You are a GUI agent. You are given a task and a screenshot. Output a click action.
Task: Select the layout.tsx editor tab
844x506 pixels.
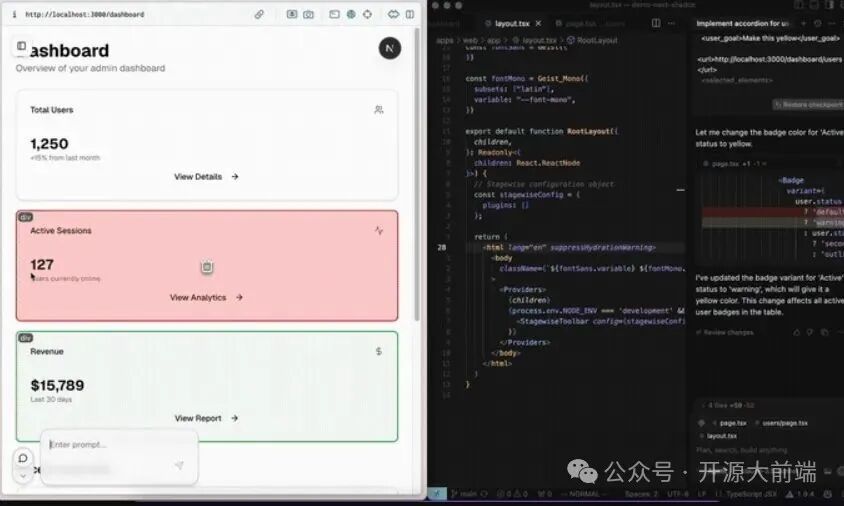click(511, 24)
